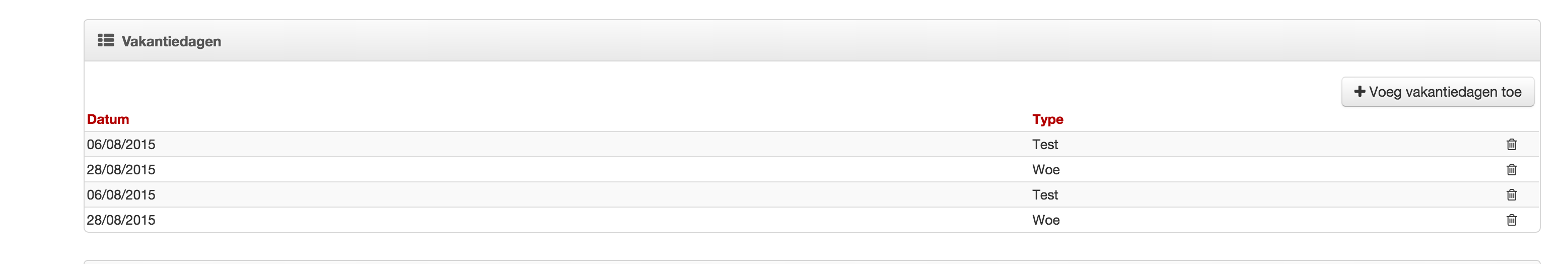Click the list icon beside Vakantiedagen
The image size is (1568, 264).
click(x=106, y=40)
